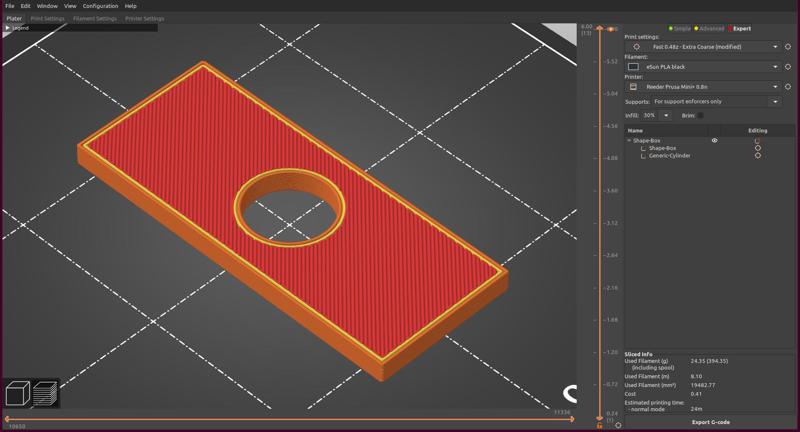The height and width of the screenshot is (432, 800).
Task: Click the vertical layer slider top thumb
Action: [x=599, y=29]
